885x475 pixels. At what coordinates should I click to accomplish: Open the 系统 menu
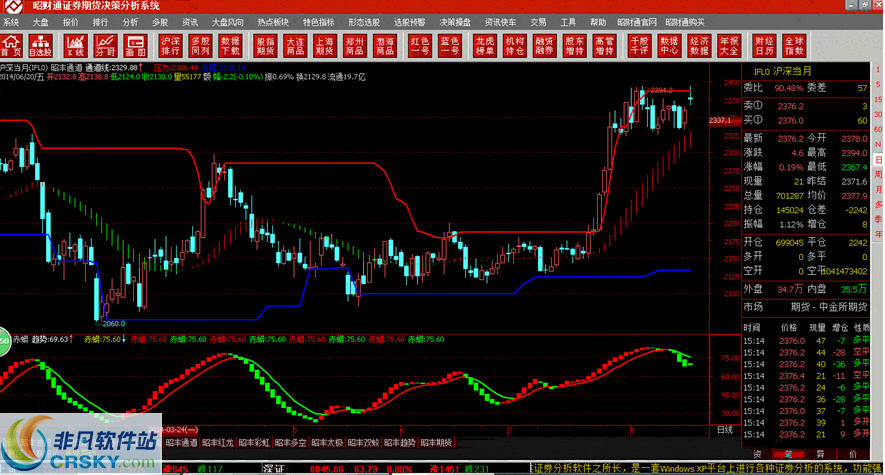pos(11,23)
